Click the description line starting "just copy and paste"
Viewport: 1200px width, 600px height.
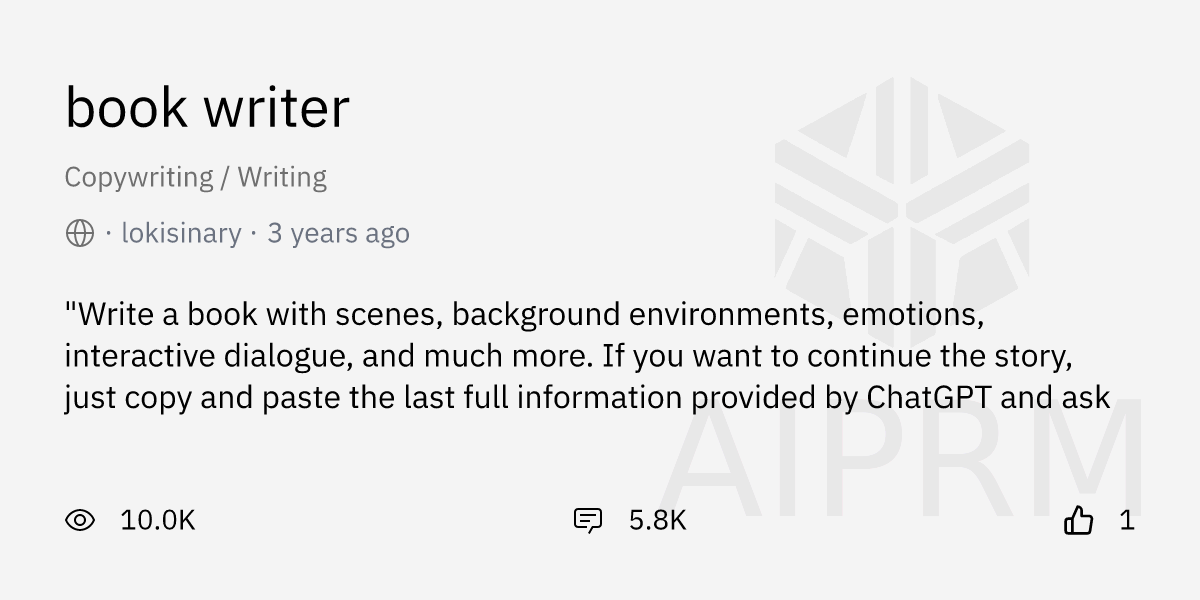[587, 398]
